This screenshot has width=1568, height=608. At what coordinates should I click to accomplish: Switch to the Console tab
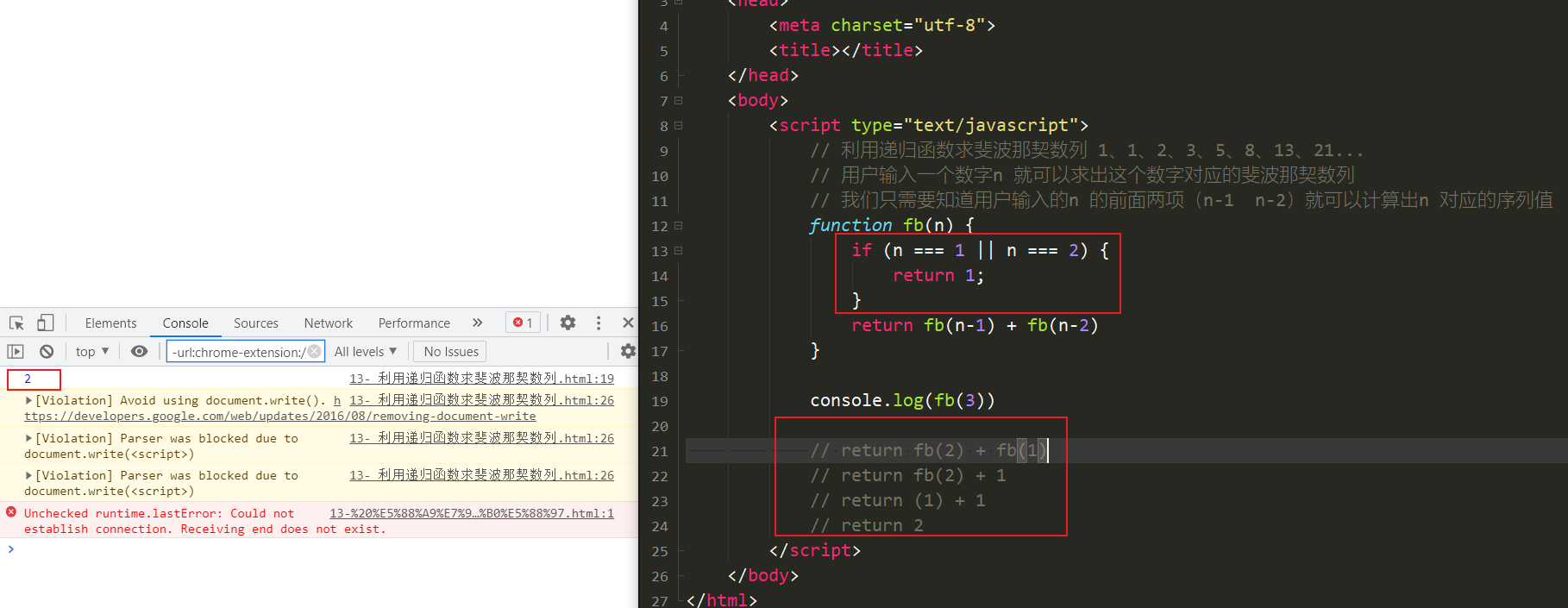tap(185, 323)
